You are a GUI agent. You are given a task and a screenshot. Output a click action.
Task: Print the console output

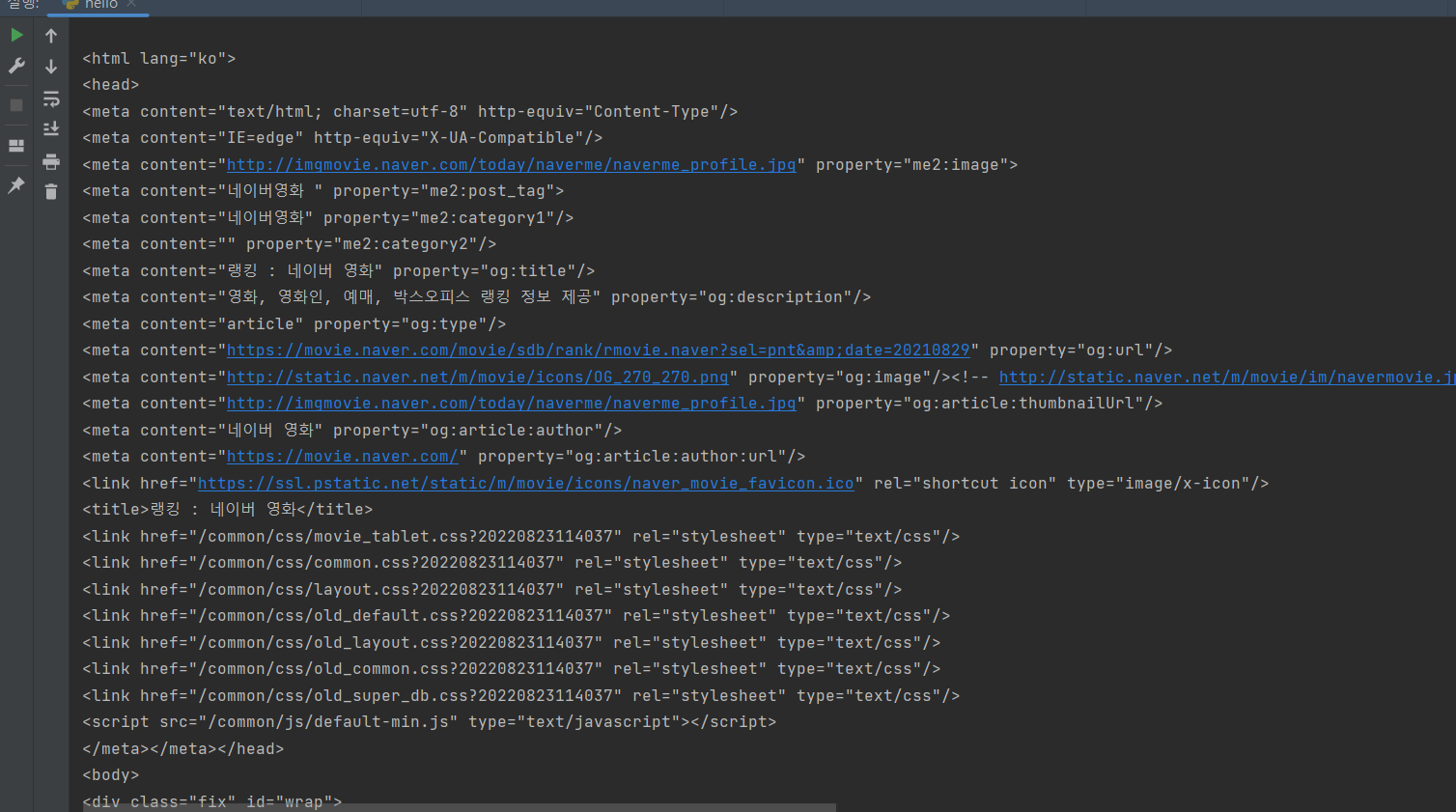[51, 161]
